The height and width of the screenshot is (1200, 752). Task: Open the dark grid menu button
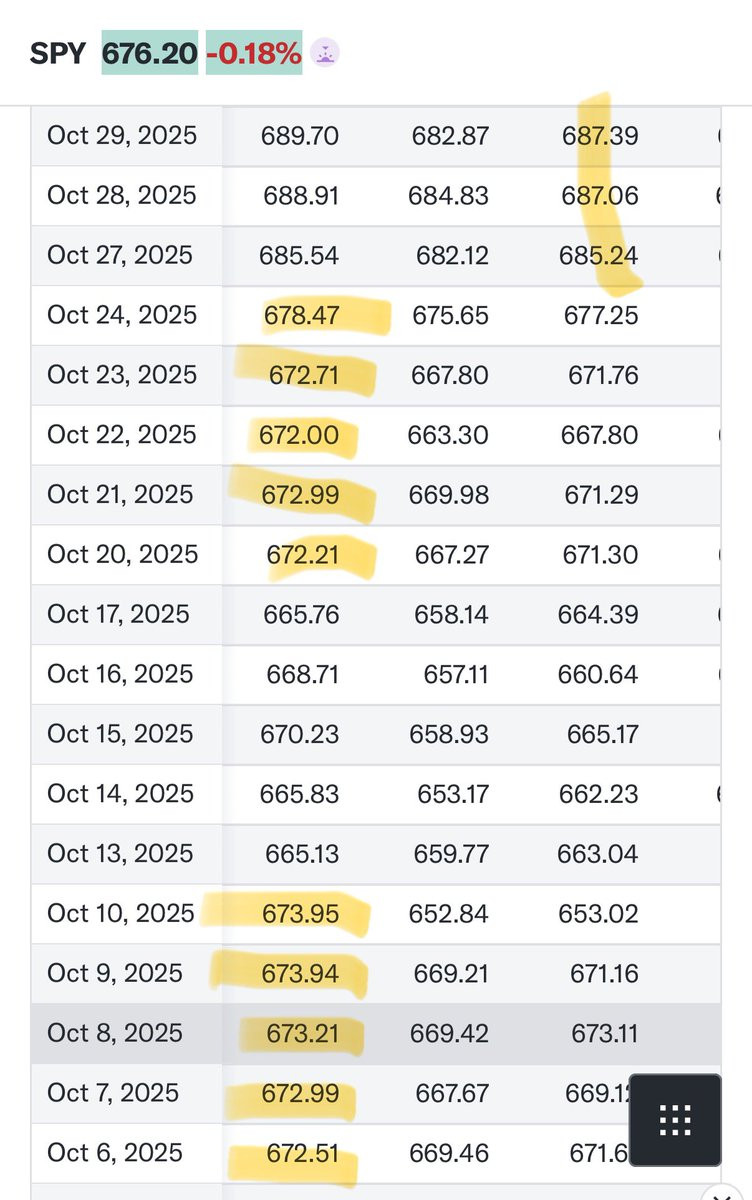[x=675, y=1120]
